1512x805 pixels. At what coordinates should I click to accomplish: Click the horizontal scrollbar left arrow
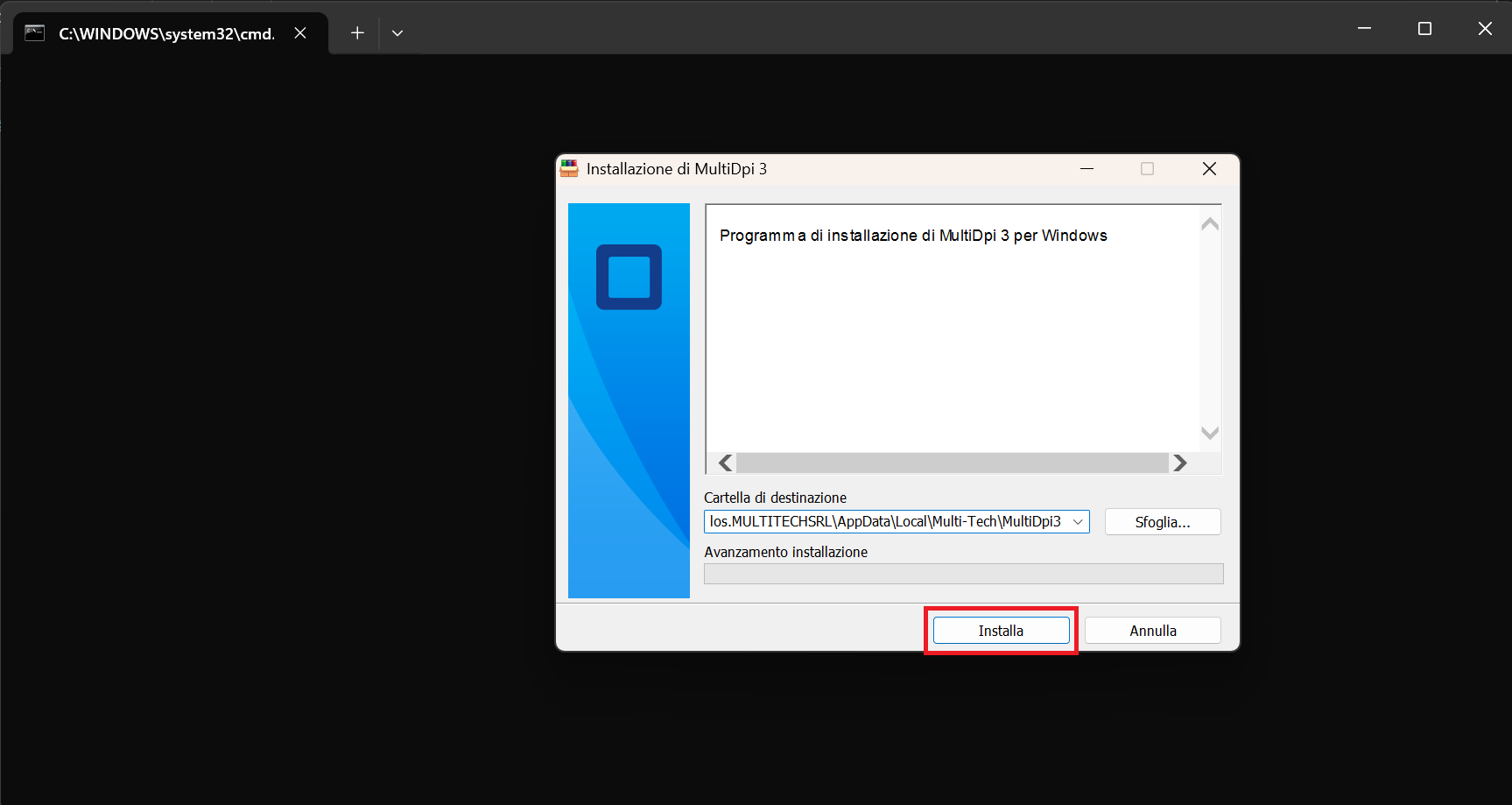pyautogui.click(x=725, y=463)
